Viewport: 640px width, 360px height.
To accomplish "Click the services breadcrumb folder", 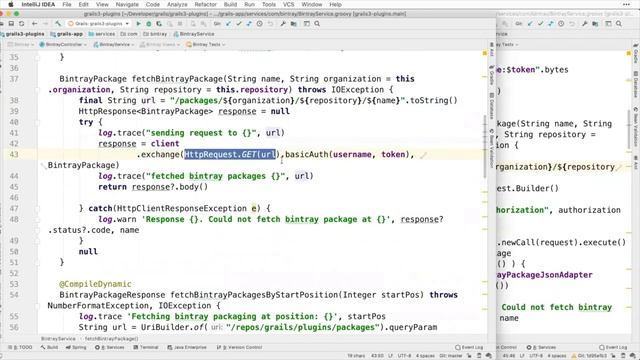I will [x=102, y=34].
